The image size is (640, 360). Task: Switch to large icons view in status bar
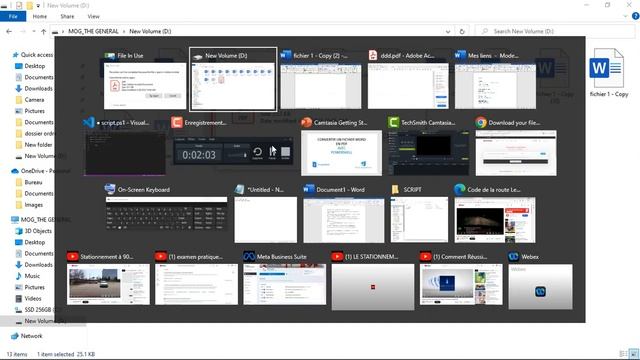tap(633, 354)
